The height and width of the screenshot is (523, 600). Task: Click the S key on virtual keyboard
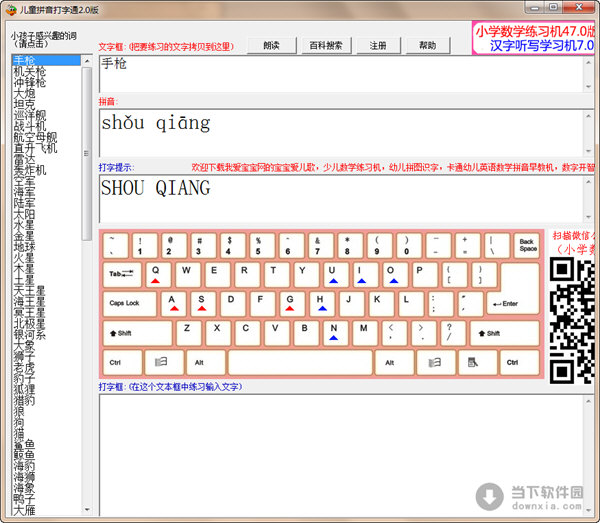coord(203,304)
